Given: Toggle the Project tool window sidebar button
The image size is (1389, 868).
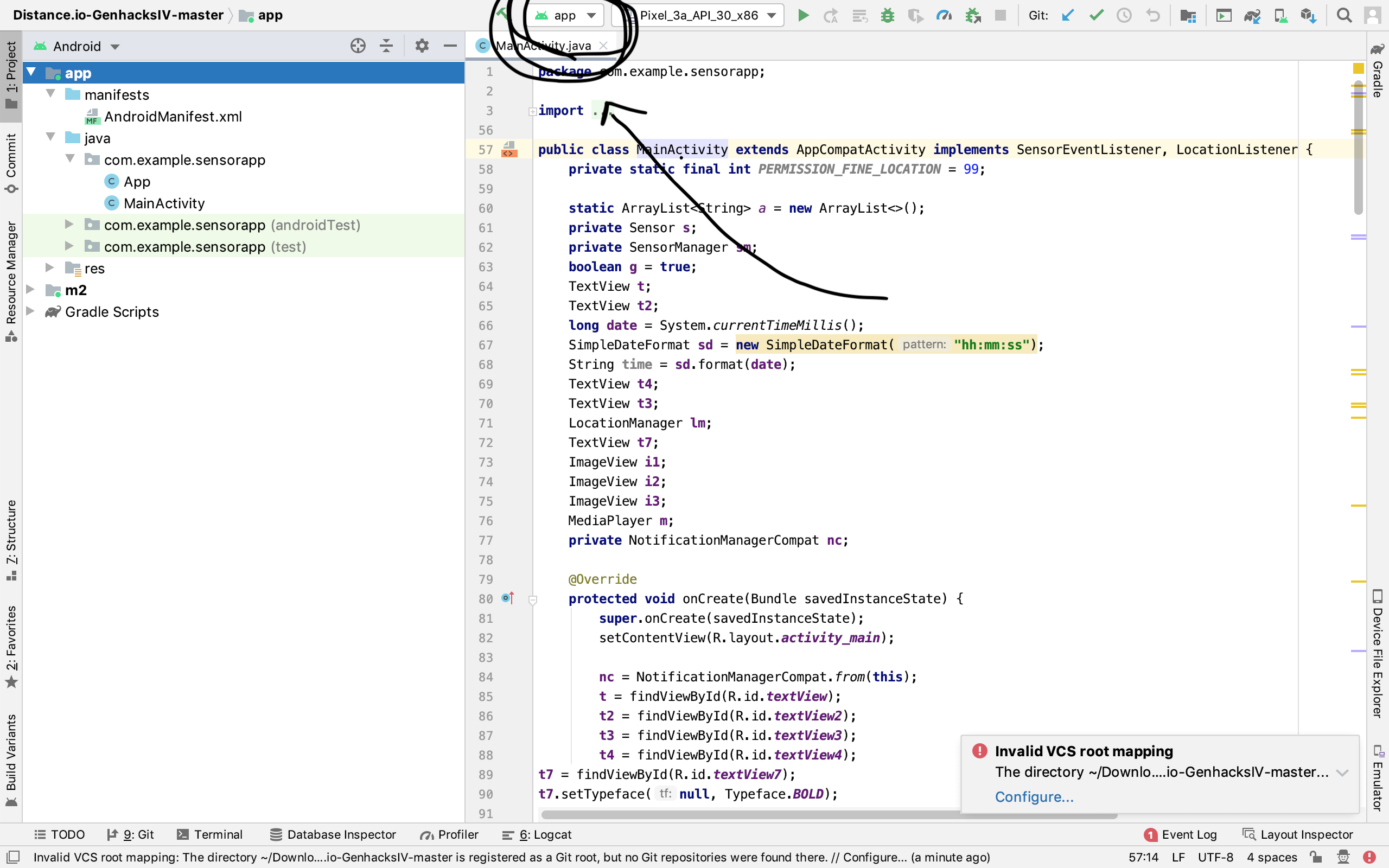Looking at the screenshot, I should click(x=11, y=75).
